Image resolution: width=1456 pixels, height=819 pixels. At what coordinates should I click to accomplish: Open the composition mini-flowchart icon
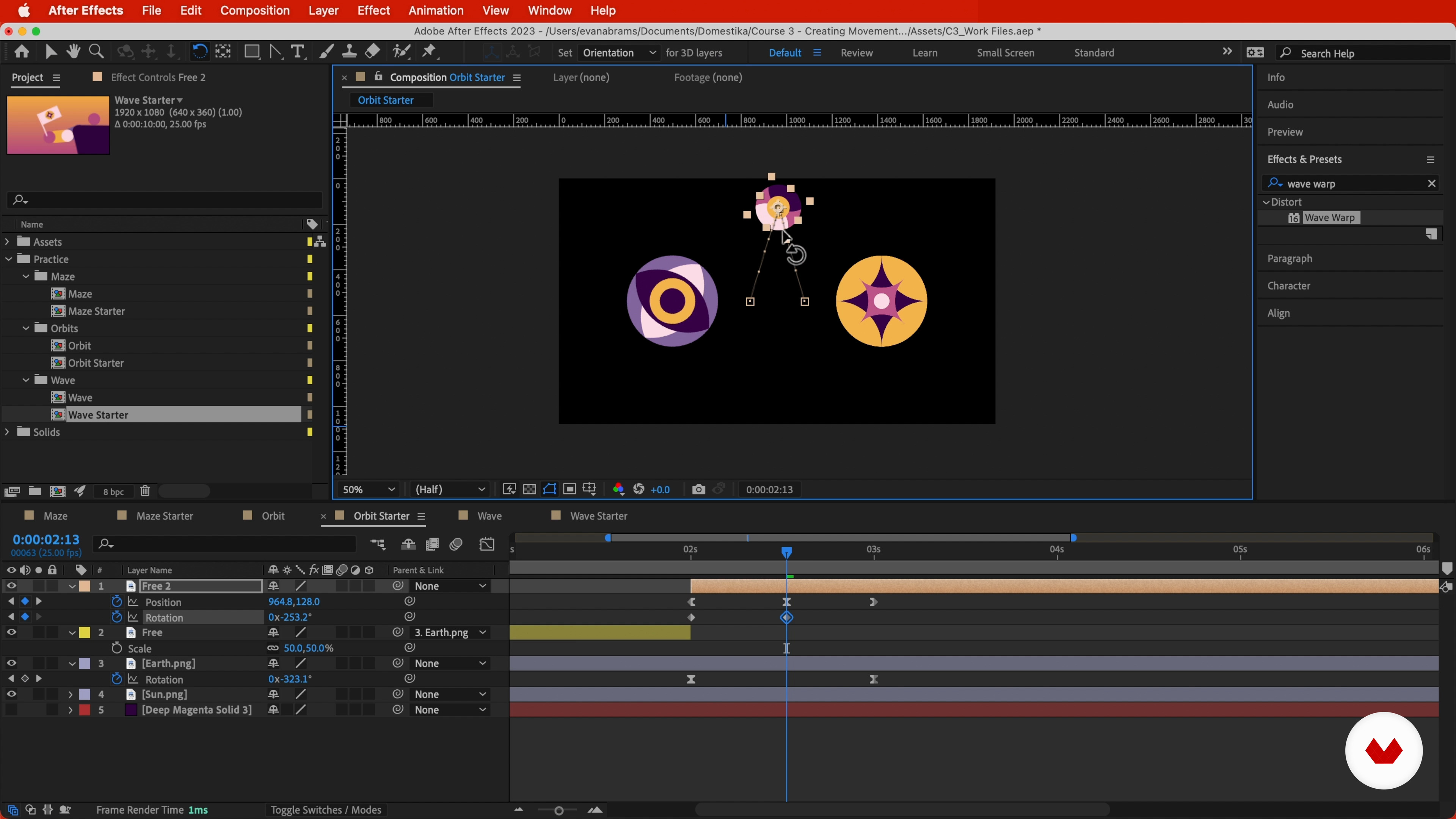tap(378, 544)
